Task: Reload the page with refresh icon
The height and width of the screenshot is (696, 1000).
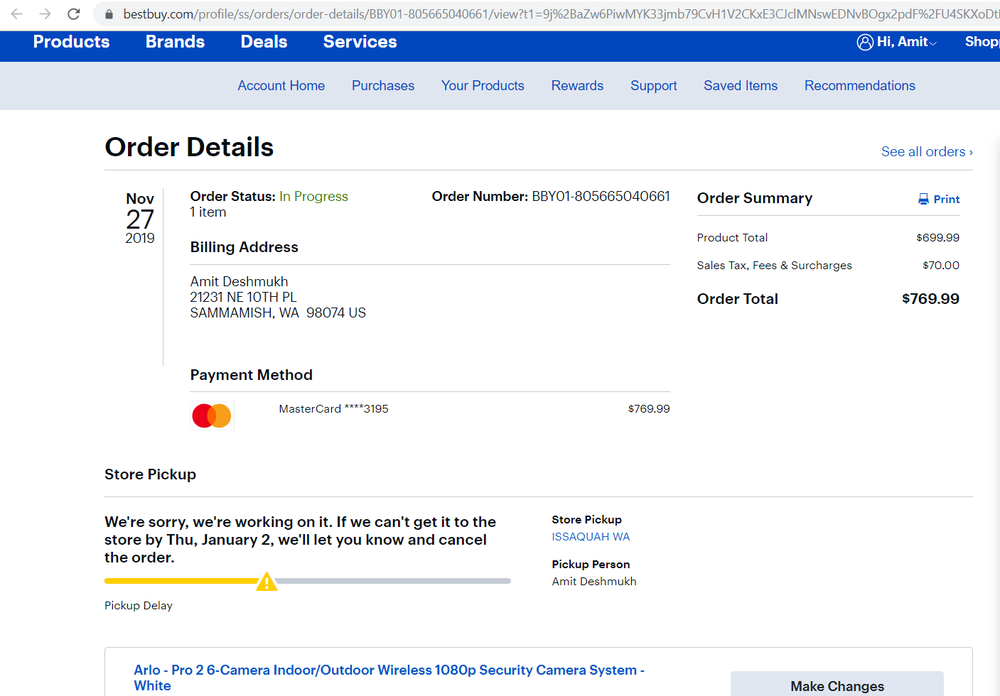Action: coord(74,14)
